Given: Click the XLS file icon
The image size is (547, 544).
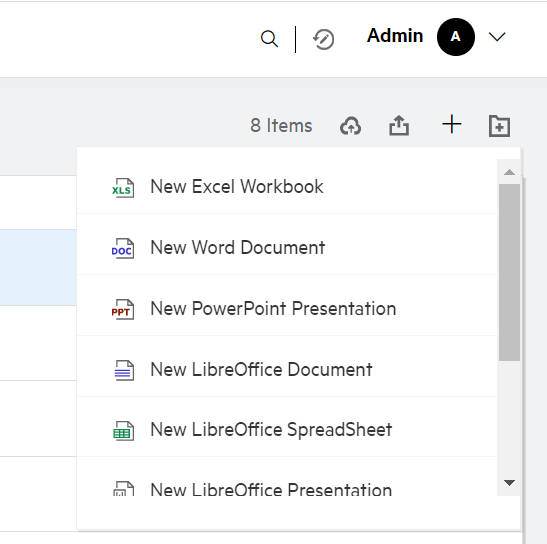Looking at the screenshot, I should point(122,188).
